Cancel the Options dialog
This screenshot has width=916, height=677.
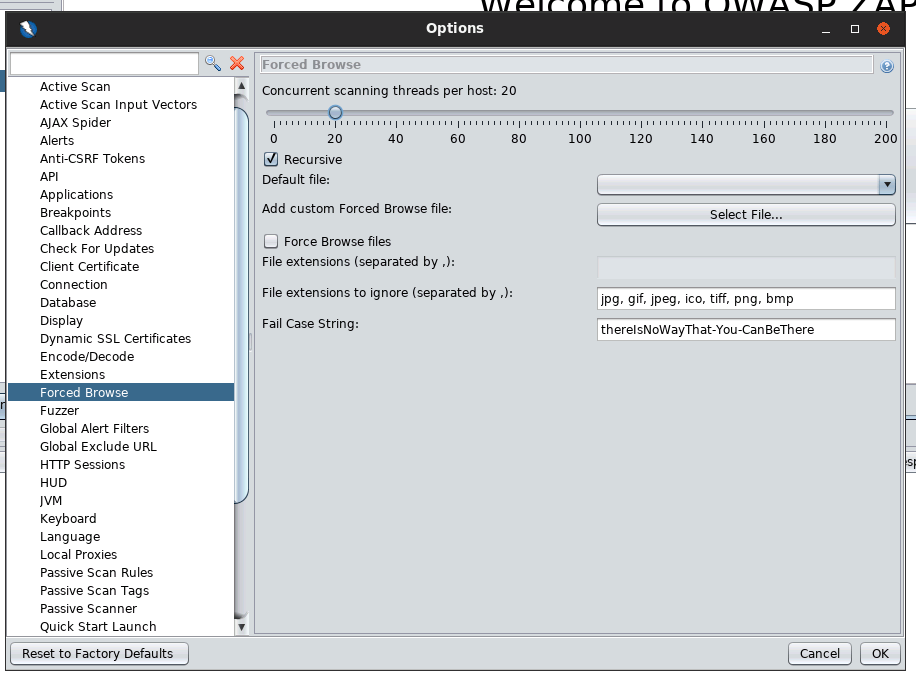click(x=820, y=654)
